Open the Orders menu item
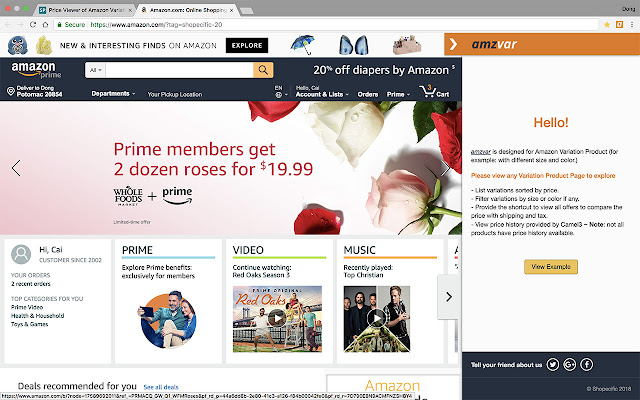 (x=368, y=94)
